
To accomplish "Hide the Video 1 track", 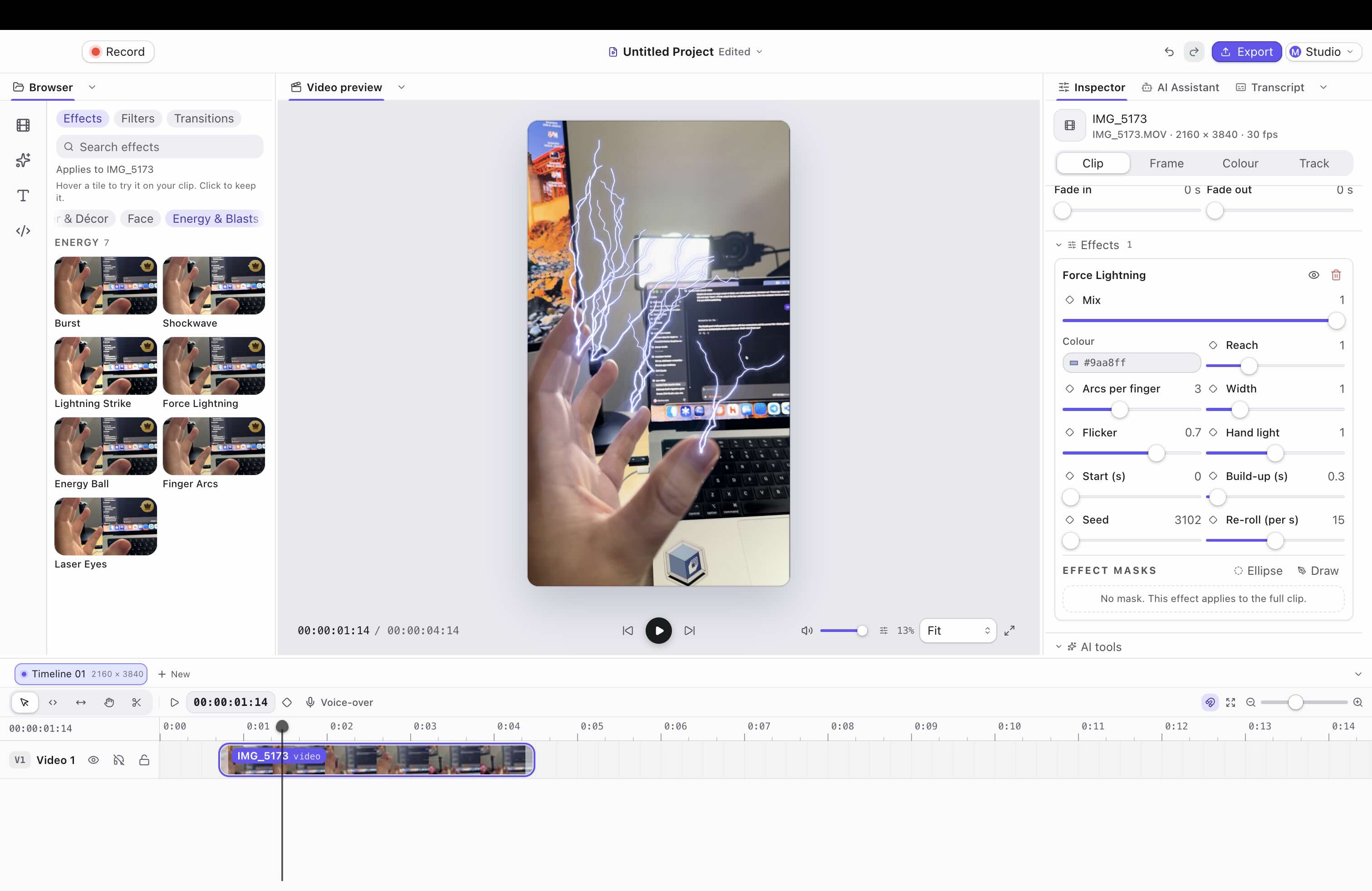I will pos(93,759).
